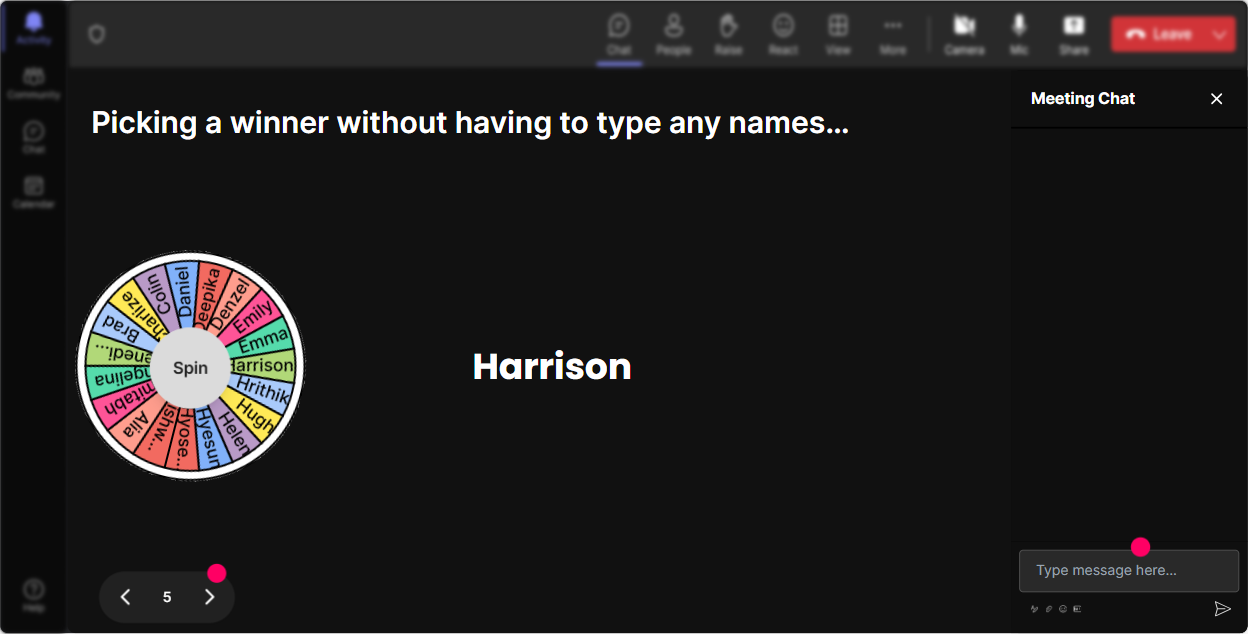Open Chat in the left sidebar
The height and width of the screenshot is (634, 1248).
click(33, 137)
